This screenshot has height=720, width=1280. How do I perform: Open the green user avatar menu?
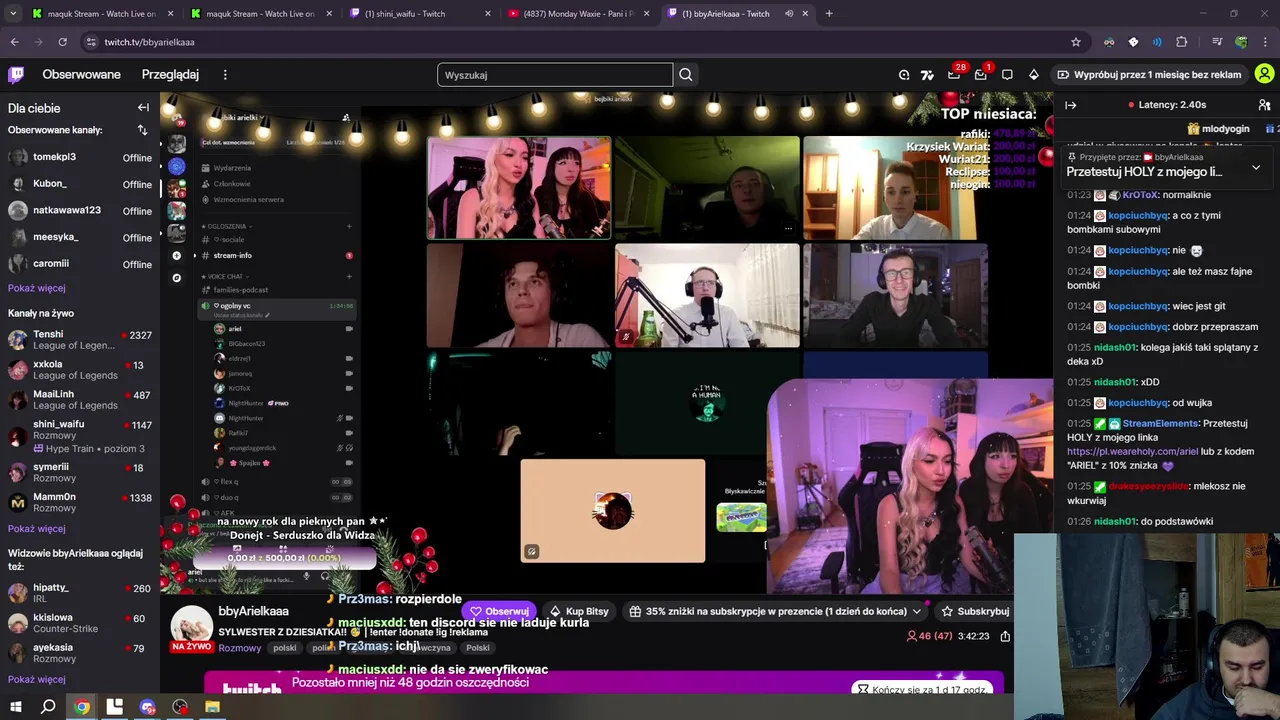click(x=1264, y=74)
